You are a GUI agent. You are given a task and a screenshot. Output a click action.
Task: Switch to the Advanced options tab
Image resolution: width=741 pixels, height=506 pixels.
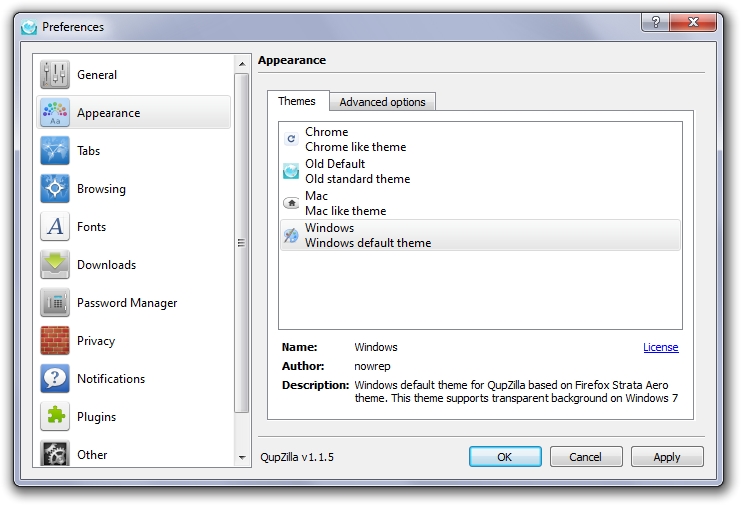tap(382, 102)
